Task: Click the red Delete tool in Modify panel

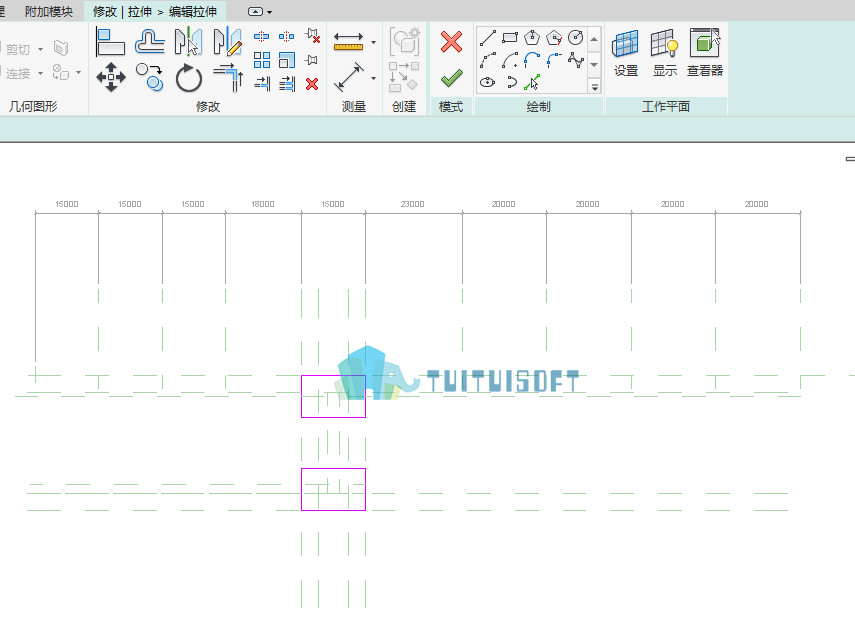Action: [x=312, y=84]
